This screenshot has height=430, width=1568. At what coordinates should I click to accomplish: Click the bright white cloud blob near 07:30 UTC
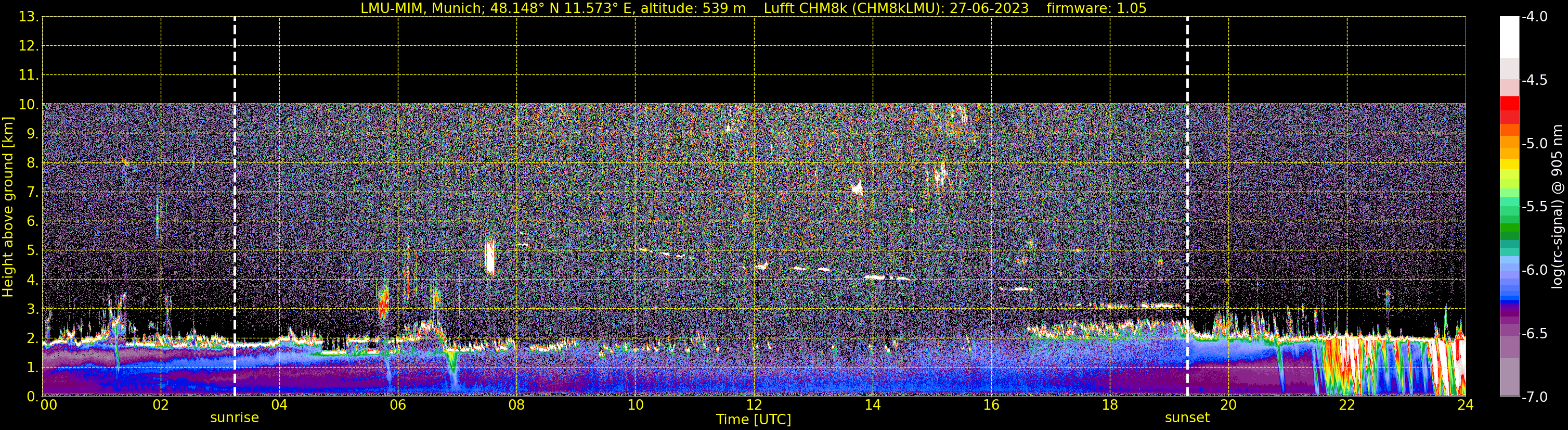490,257
